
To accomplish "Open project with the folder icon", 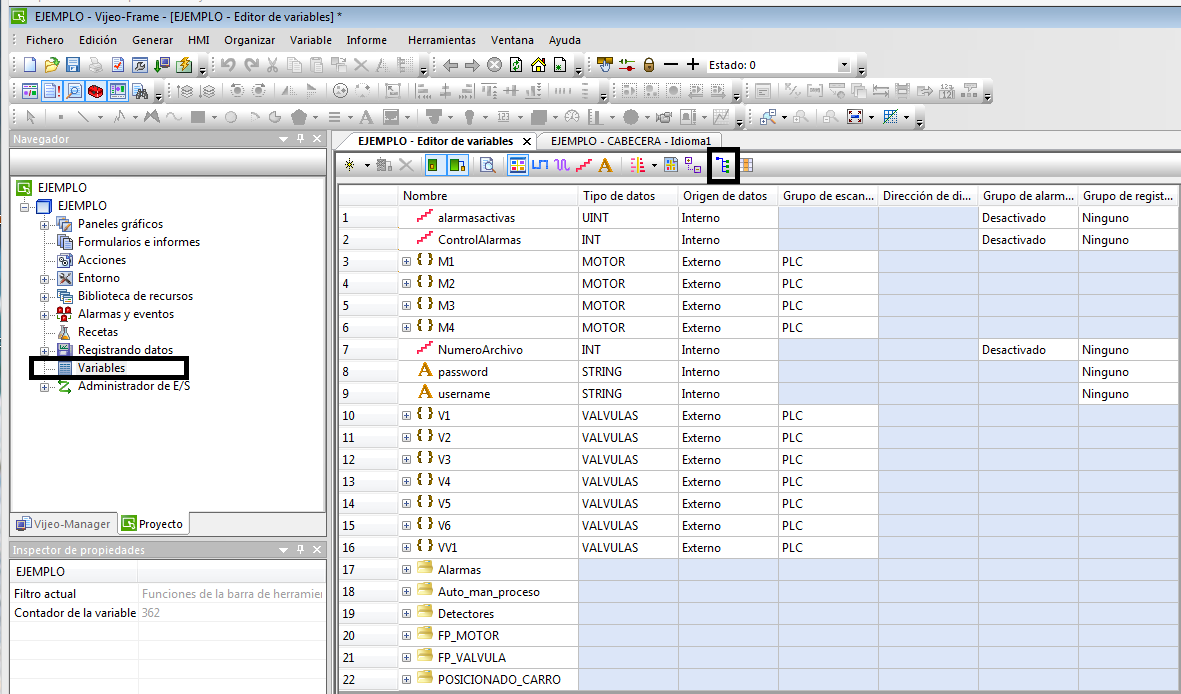I will click(x=51, y=66).
